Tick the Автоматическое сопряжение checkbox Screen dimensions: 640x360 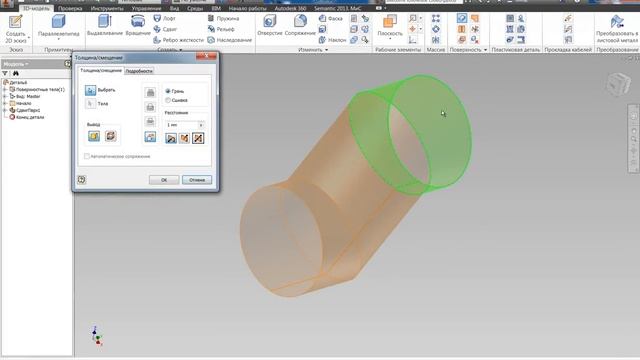tap(87, 156)
